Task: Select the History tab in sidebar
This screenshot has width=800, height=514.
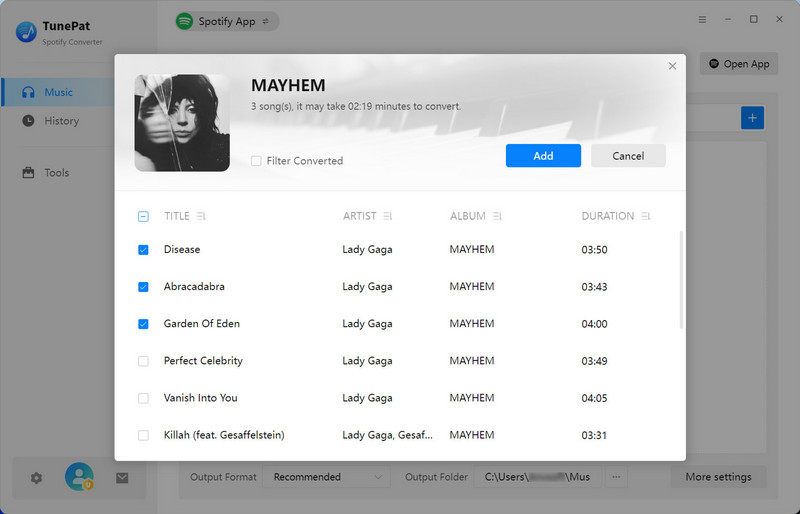Action: 58,121
